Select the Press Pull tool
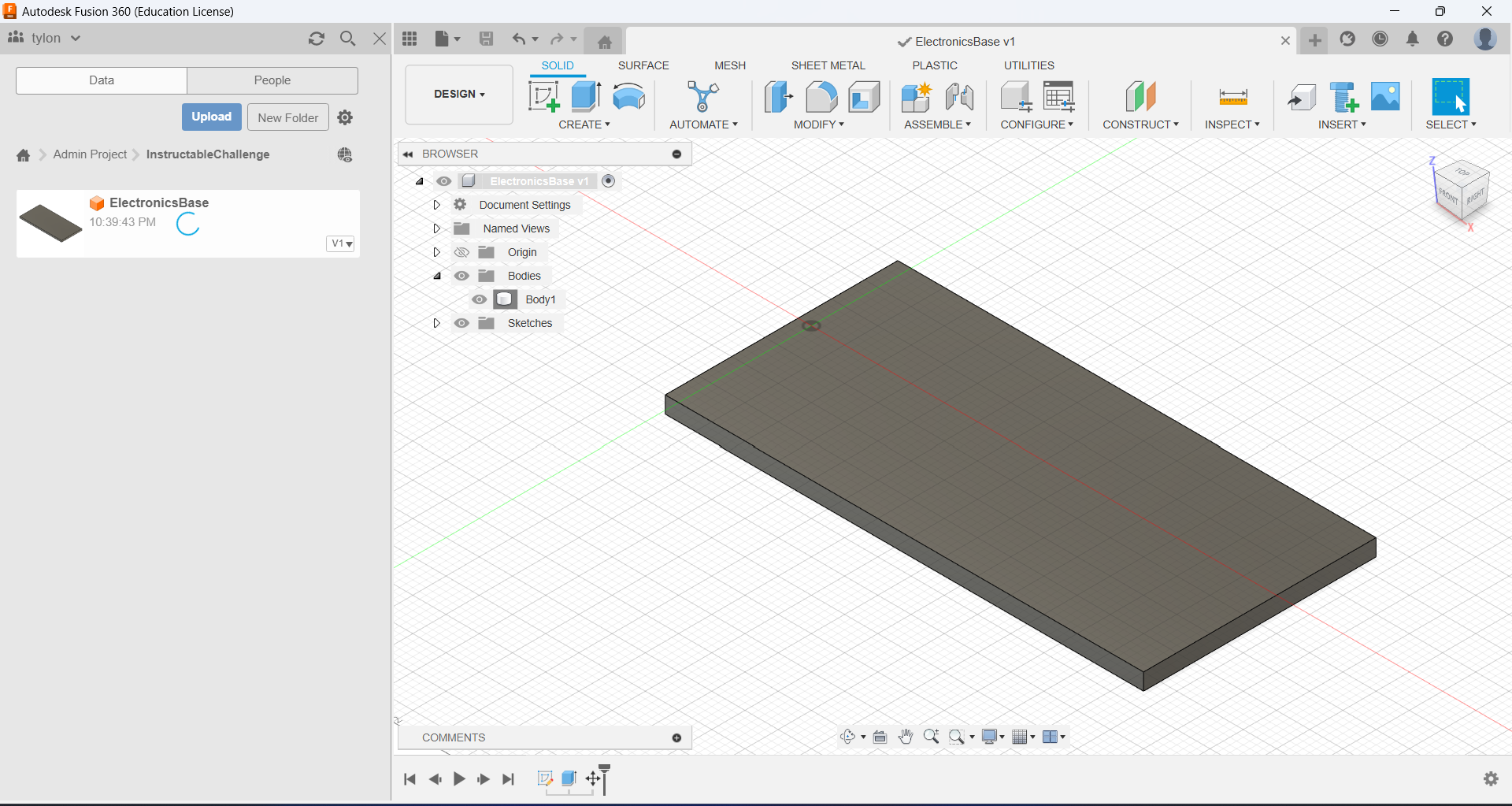The image size is (1512, 806). coord(778,97)
